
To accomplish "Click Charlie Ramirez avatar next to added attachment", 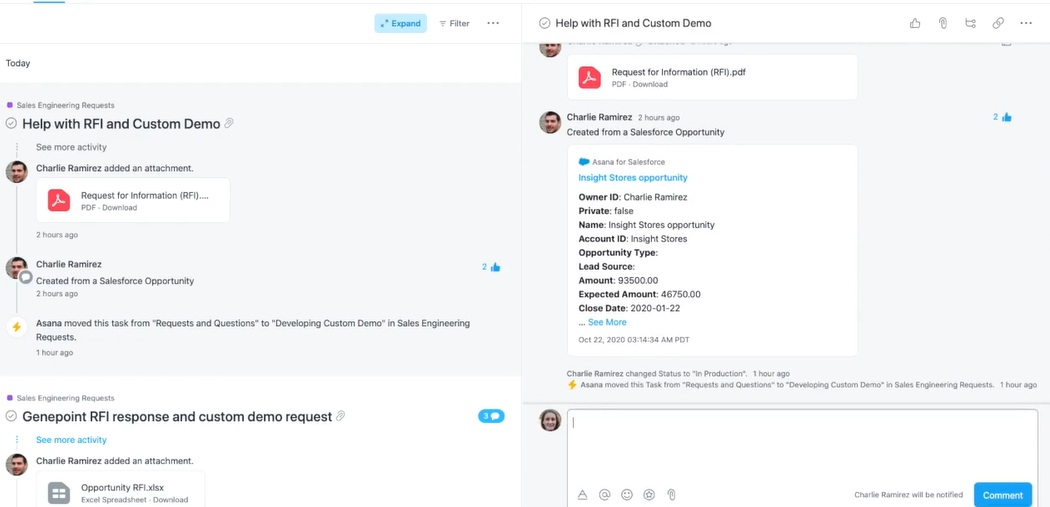I will coord(17,171).
